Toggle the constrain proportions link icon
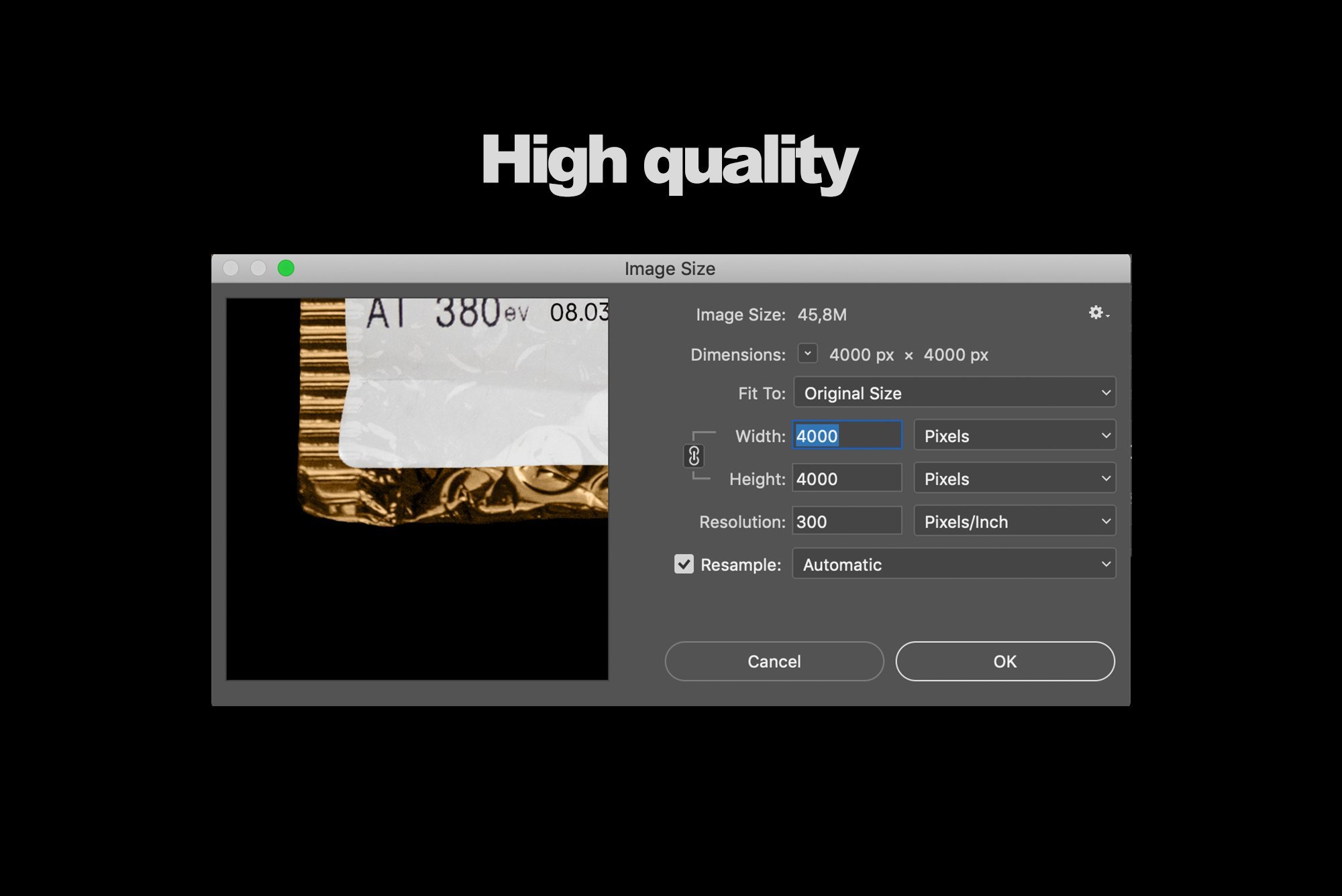1342x896 pixels. tap(694, 456)
